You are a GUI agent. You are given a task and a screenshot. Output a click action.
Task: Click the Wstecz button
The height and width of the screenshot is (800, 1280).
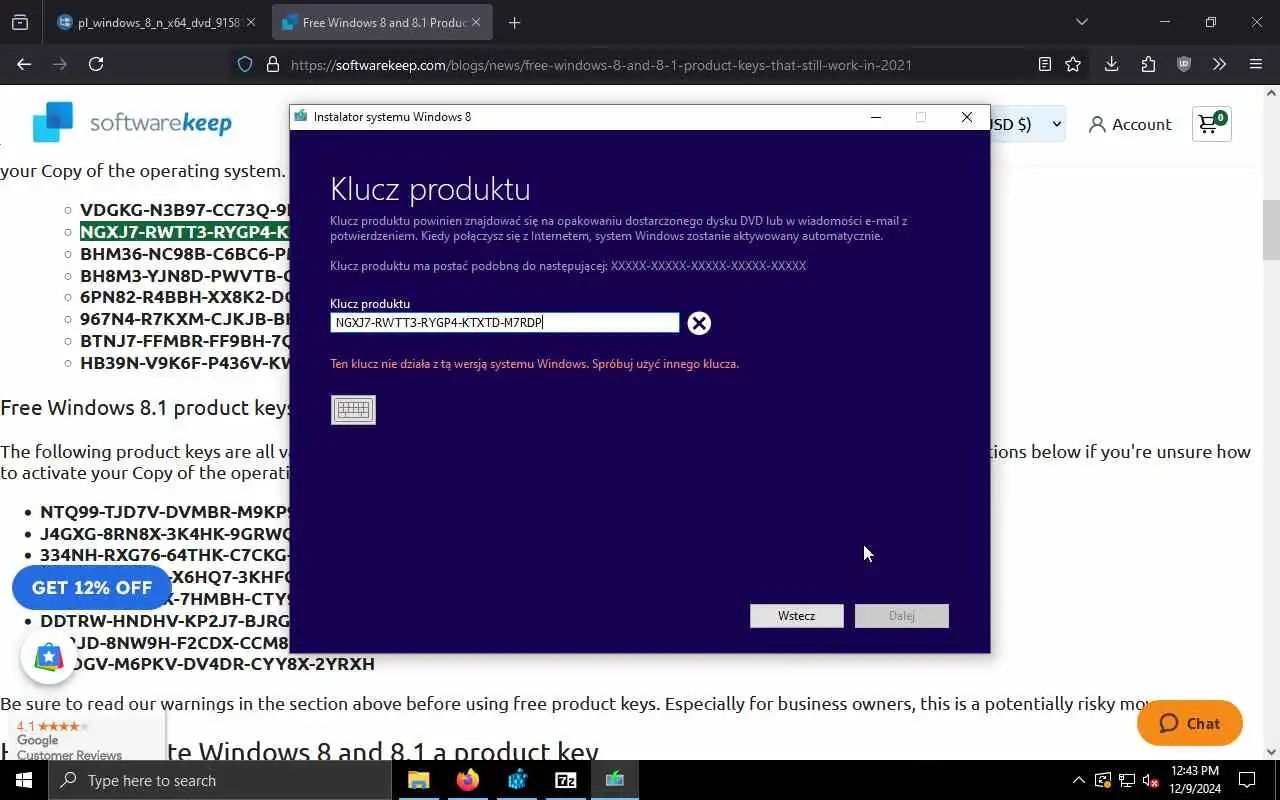(x=796, y=616)
